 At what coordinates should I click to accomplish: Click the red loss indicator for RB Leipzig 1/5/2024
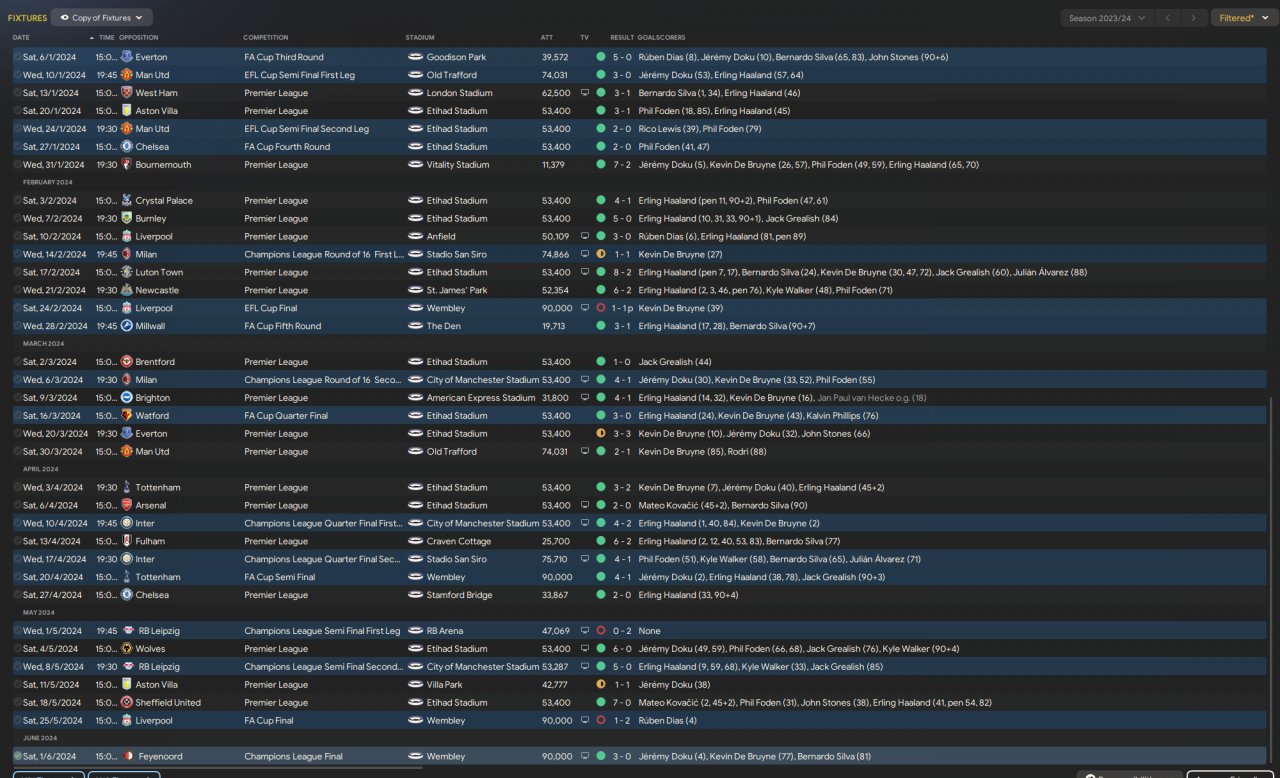point(601,631)
